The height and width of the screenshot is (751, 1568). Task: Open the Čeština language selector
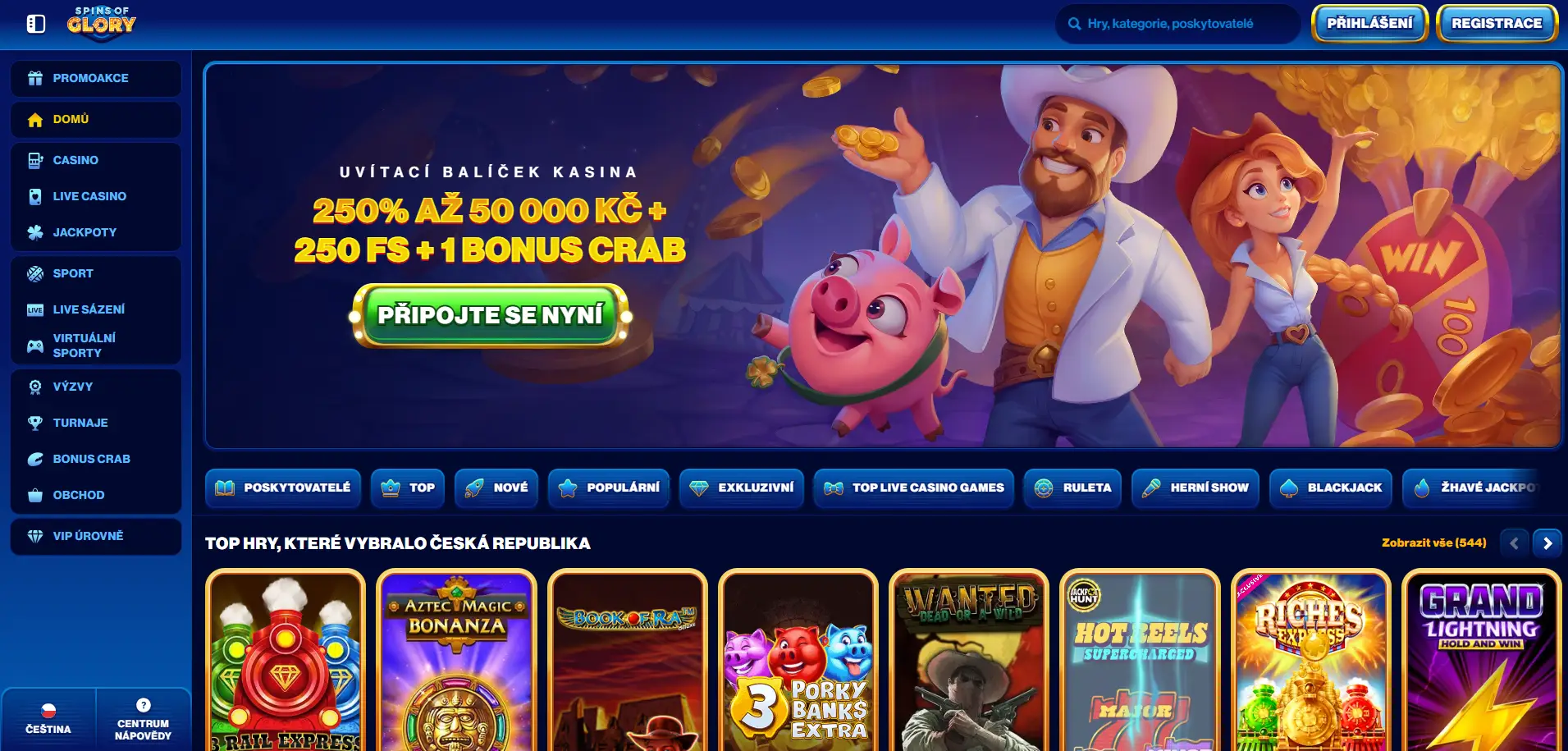(x=48, y=719)
